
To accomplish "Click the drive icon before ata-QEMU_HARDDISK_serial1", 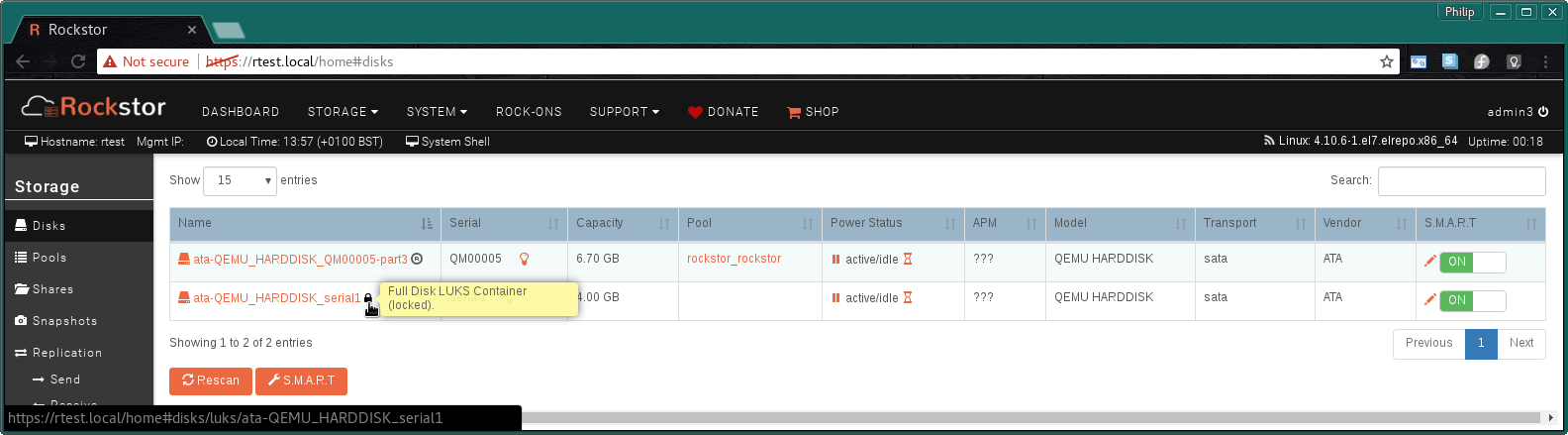I will (183, 298).
